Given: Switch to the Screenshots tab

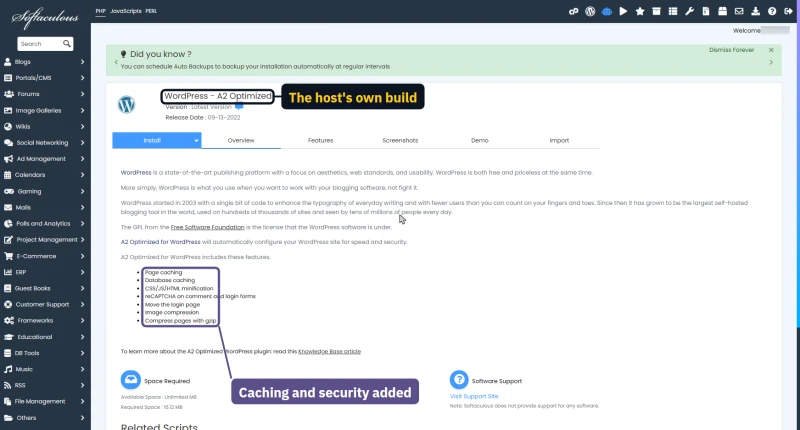Looking at the screenshot, I should coord(400,140).
